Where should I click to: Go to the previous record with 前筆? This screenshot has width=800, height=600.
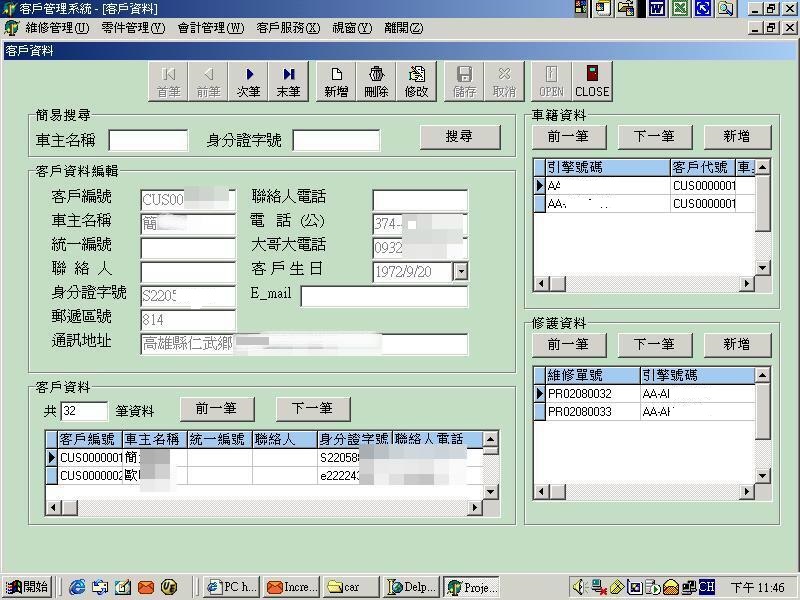pos(208,82)
